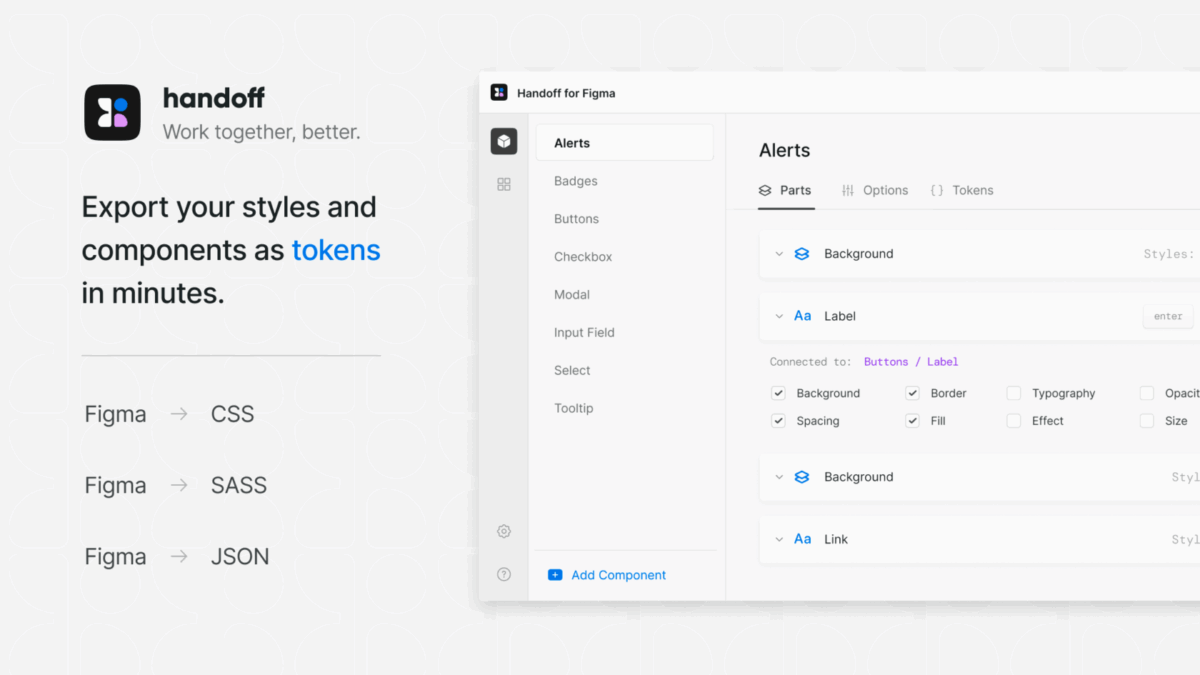Click the cube components icon in sidebar

504,142
